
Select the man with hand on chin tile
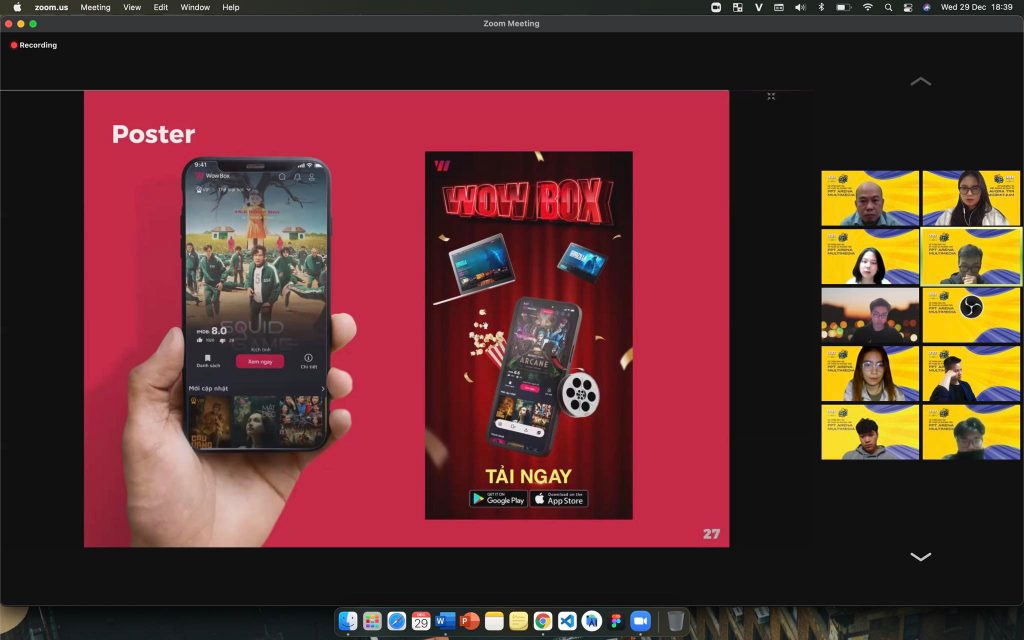(971, 256)
